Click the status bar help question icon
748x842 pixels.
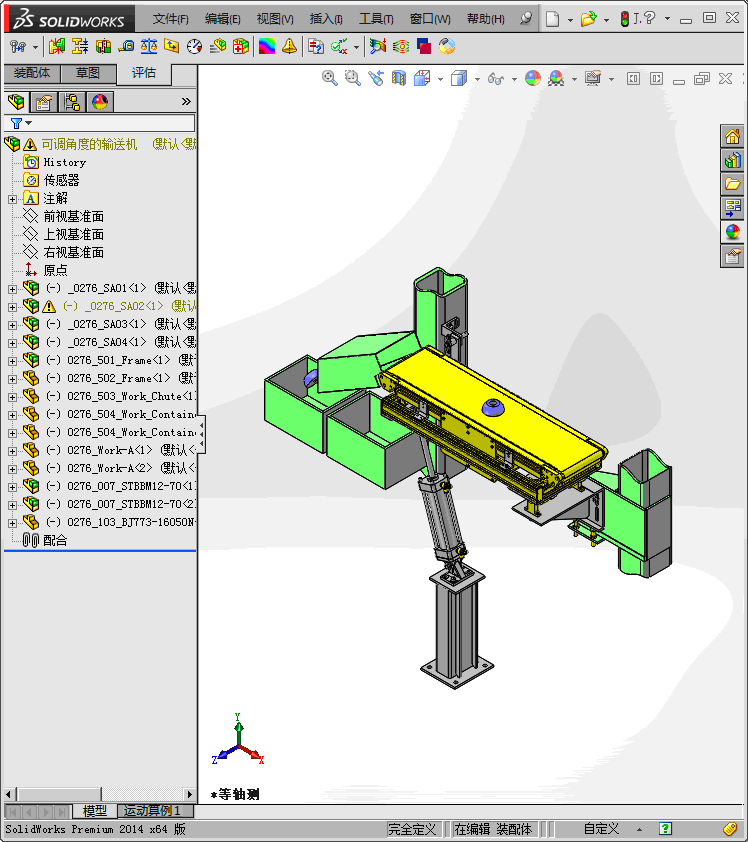click(x=665, y=829)
